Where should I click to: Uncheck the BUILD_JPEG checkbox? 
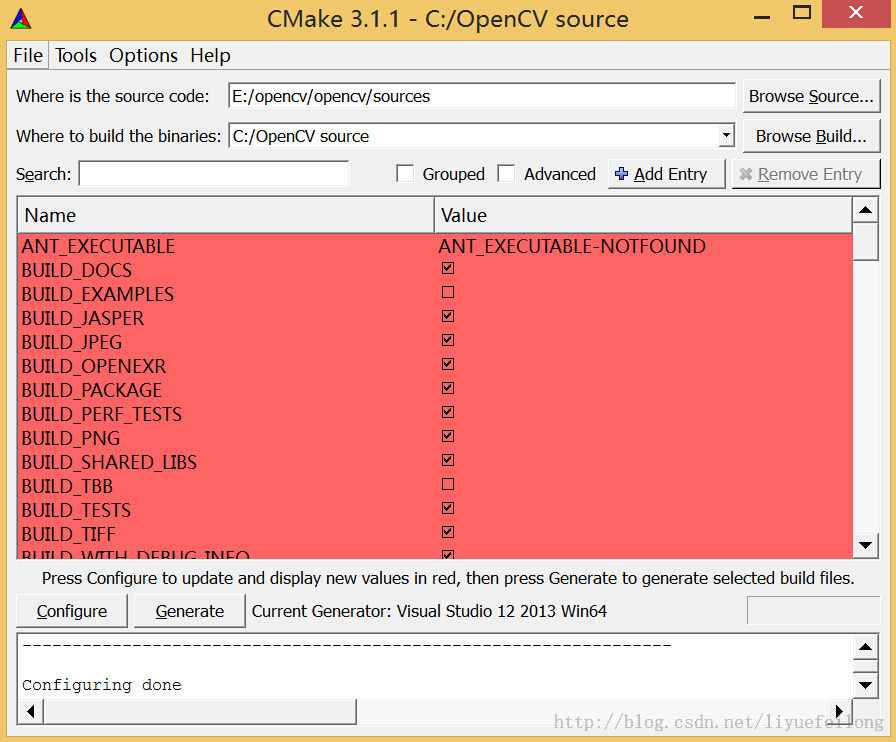[x=448, y=340]
